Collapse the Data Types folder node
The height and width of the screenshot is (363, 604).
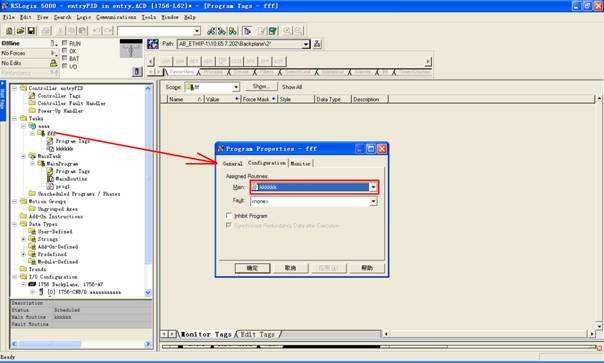click(x=15, y=224)
